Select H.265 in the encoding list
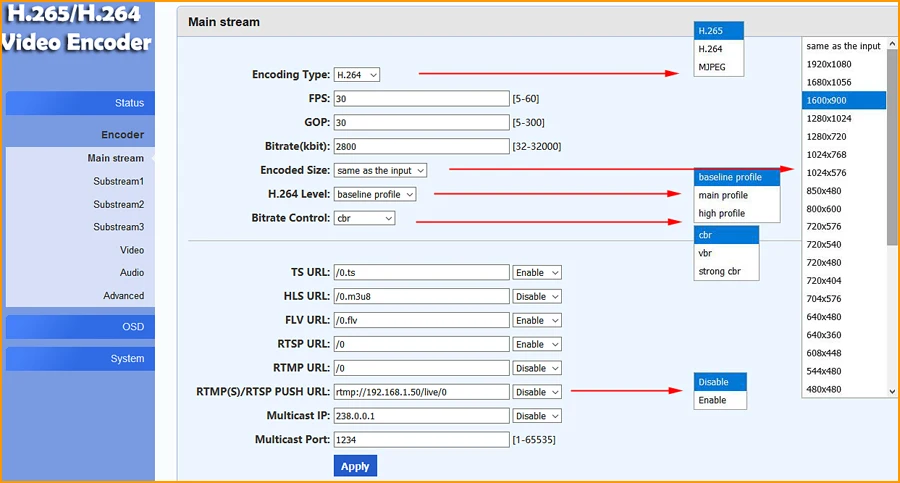 (x=719, y=31)
